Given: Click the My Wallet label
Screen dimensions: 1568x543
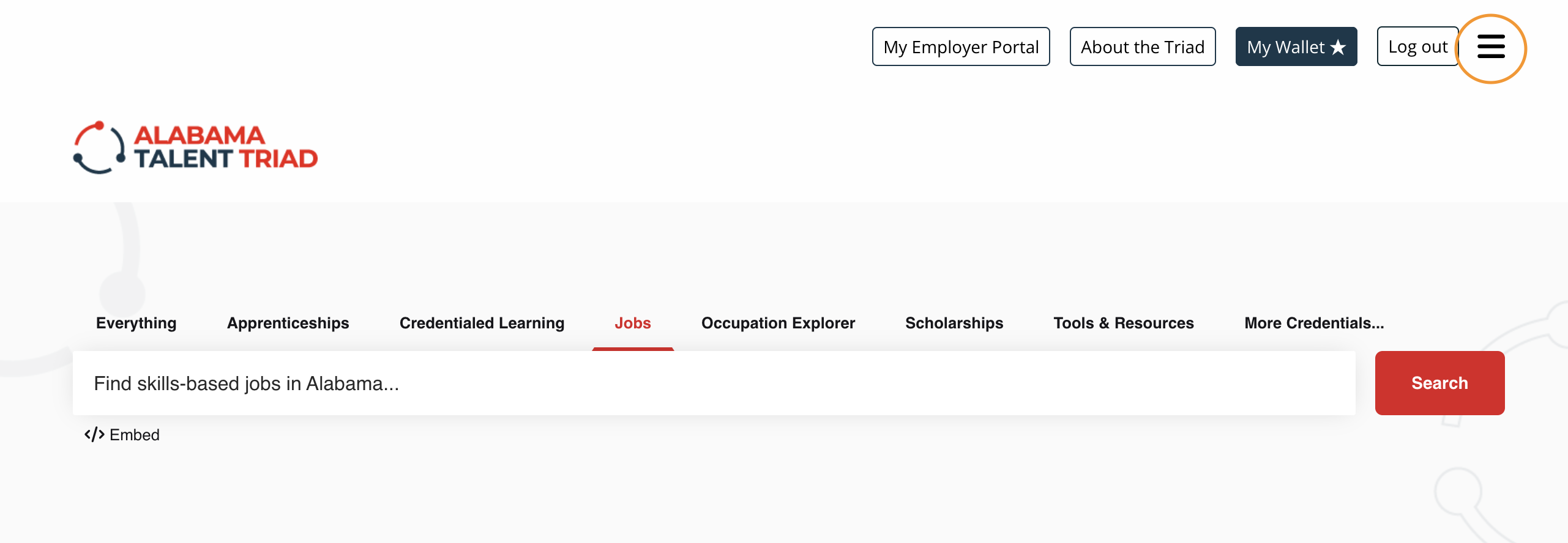Looking at the screenshot, I should pyautogui.click(x=1285, y=47).
